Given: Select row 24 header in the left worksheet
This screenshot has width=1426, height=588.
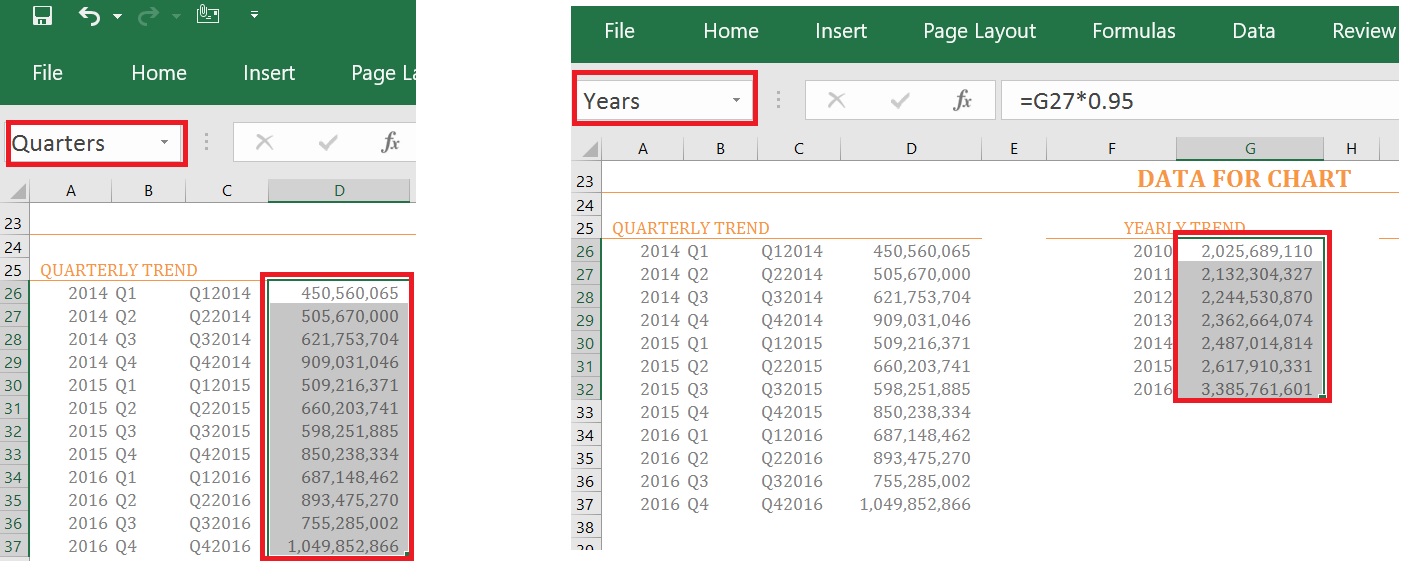Looking at the screenshot, I should pyautogui.click(x=15, y=247).
